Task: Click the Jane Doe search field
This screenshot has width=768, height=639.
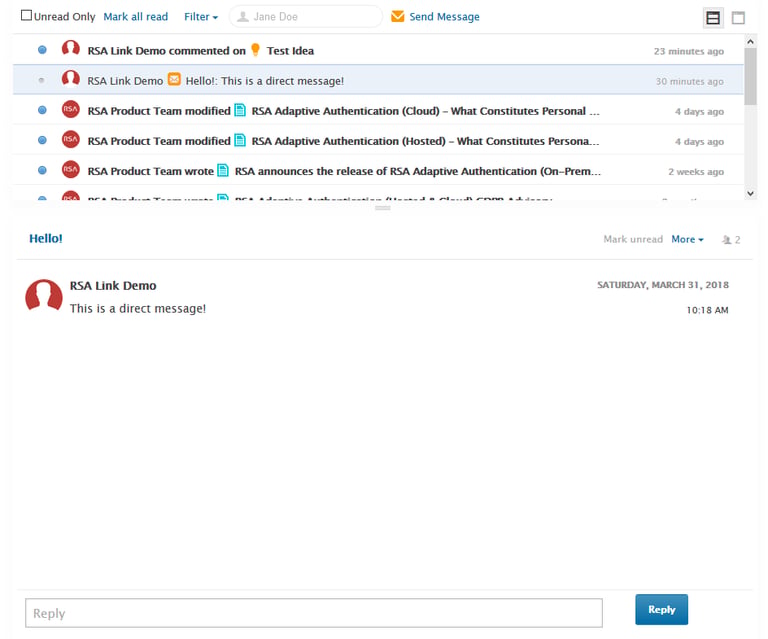Action: 306,17
